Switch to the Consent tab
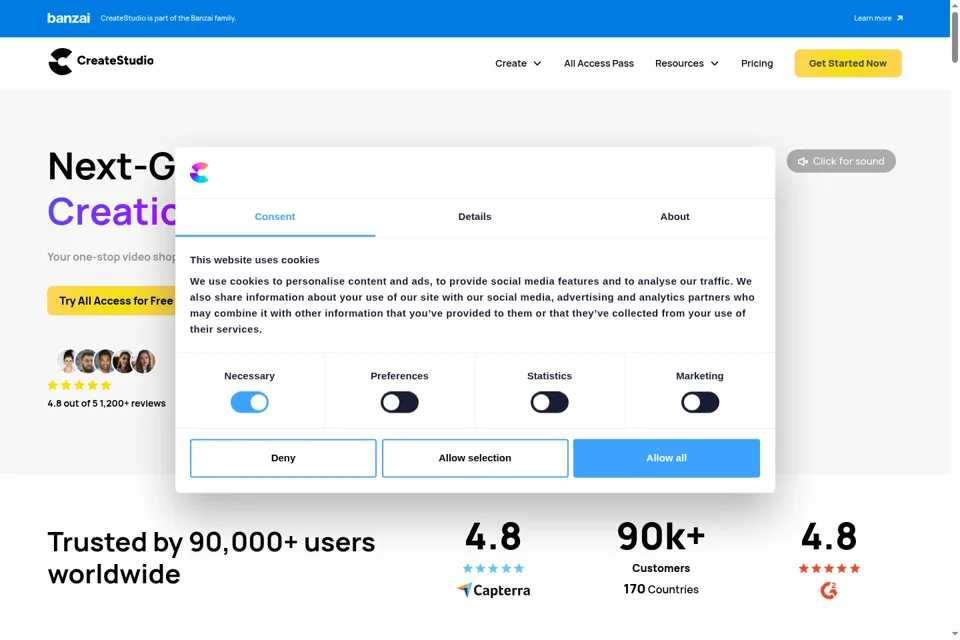Image resolution: width=960 pixels, height=640 pixels. (x=275, y=217)
